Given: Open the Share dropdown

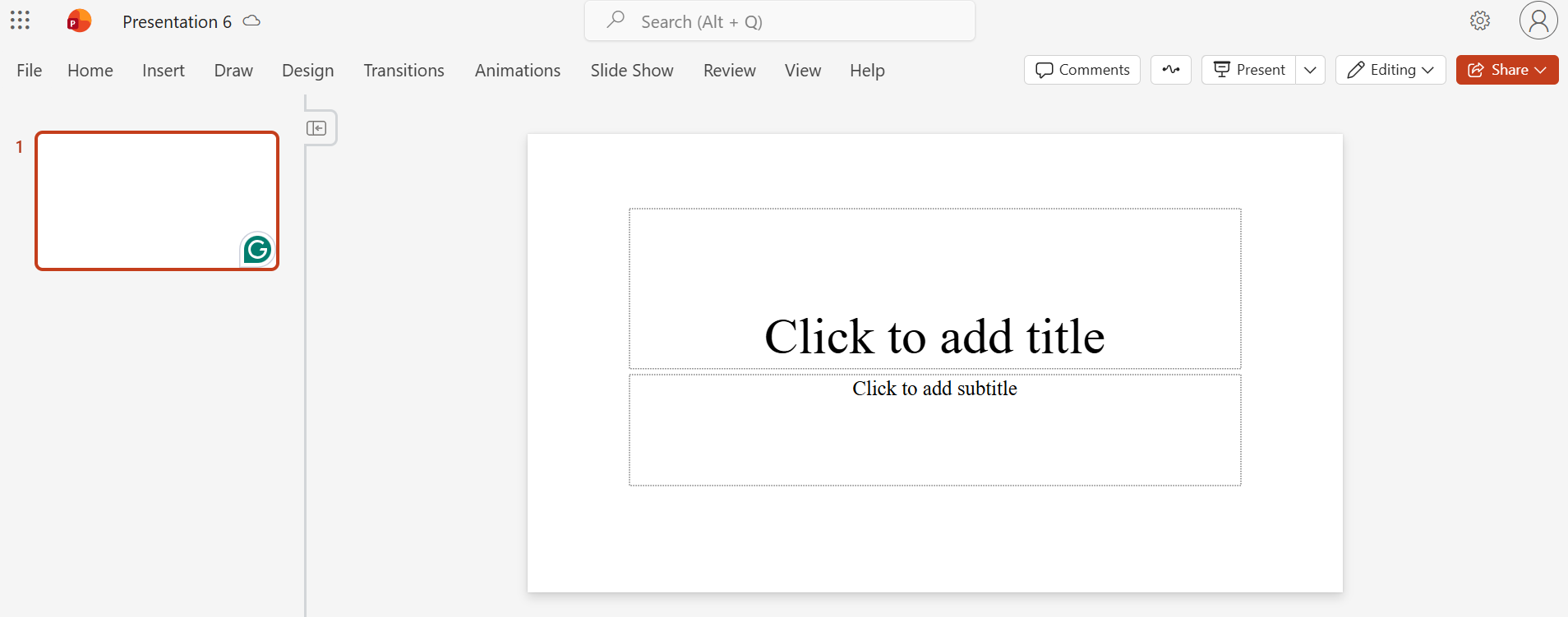Looking at the screenshot, I should [x=1507, y=70].
